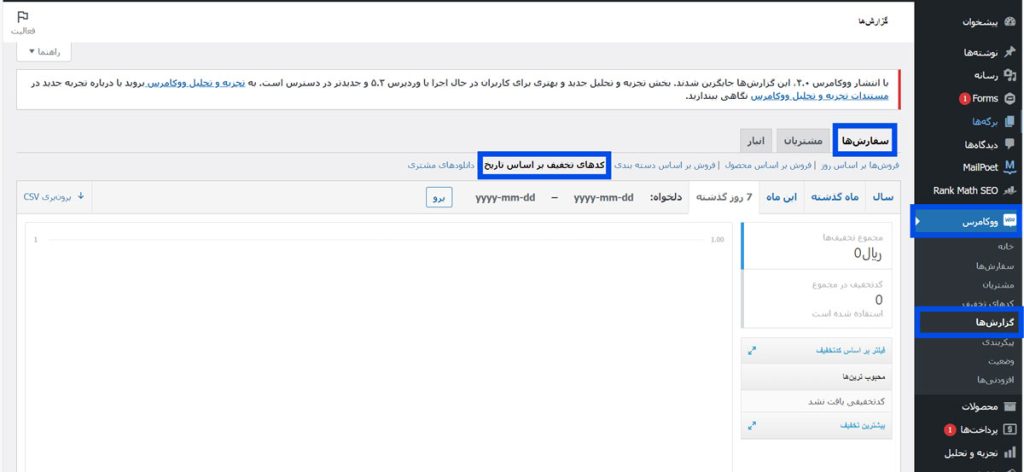Image resolution: width=1024 pixels, height=472 pixels.
Task: Click the فعالیت flag icon
Action: point(23,16)
